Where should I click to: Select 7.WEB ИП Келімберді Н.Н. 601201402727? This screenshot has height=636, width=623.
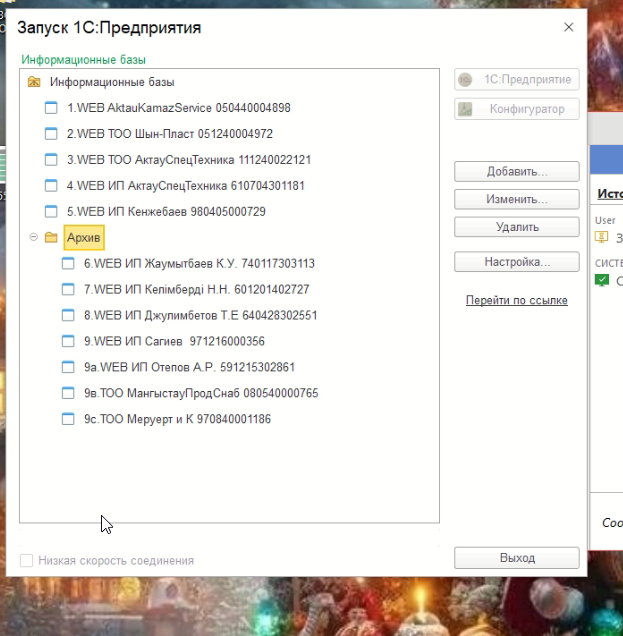(197, 290)
